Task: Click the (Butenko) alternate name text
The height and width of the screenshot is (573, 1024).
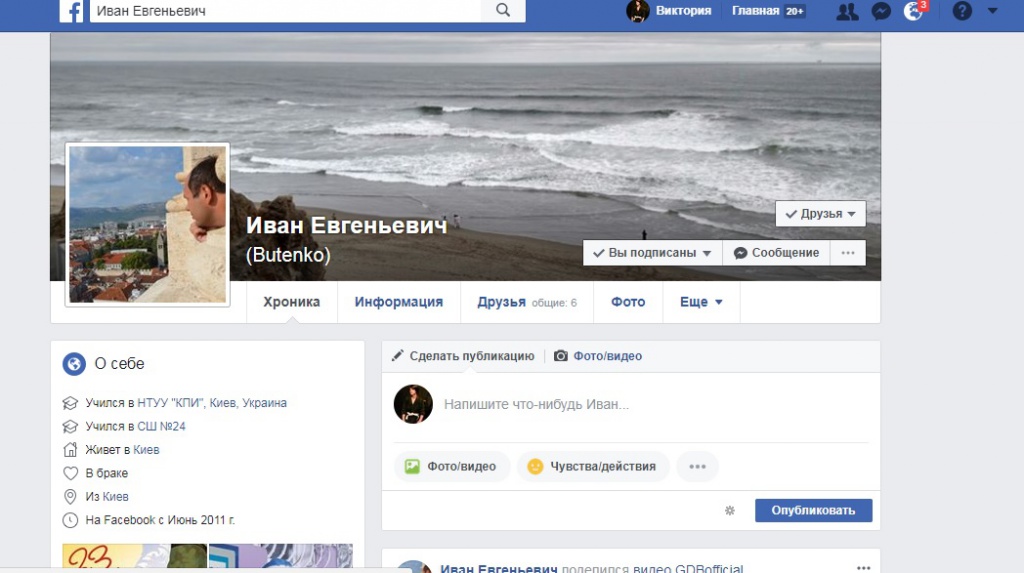Action: pos(288,255)
